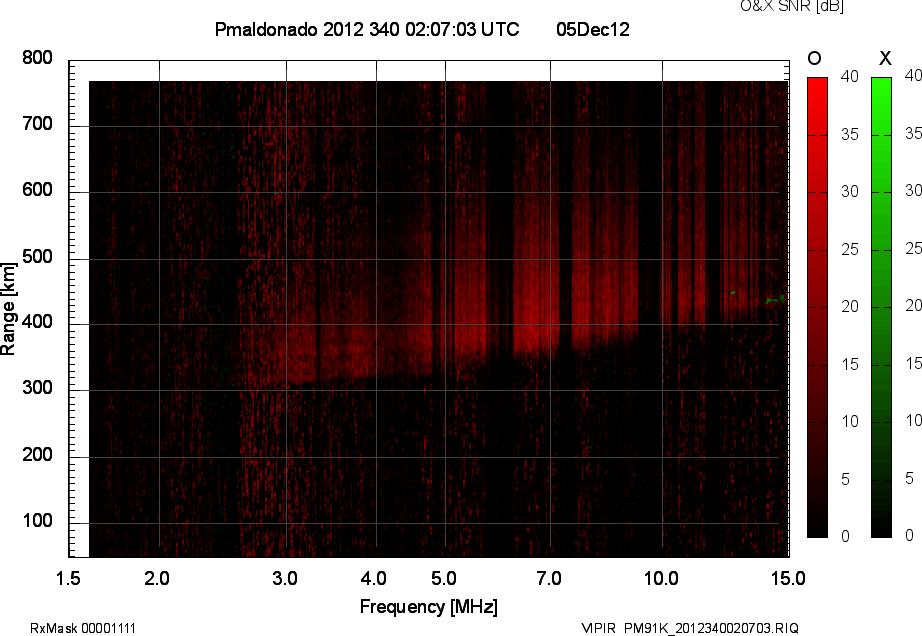
Task: Click the 700 km range tick label
Action: [x=37, y=124]
